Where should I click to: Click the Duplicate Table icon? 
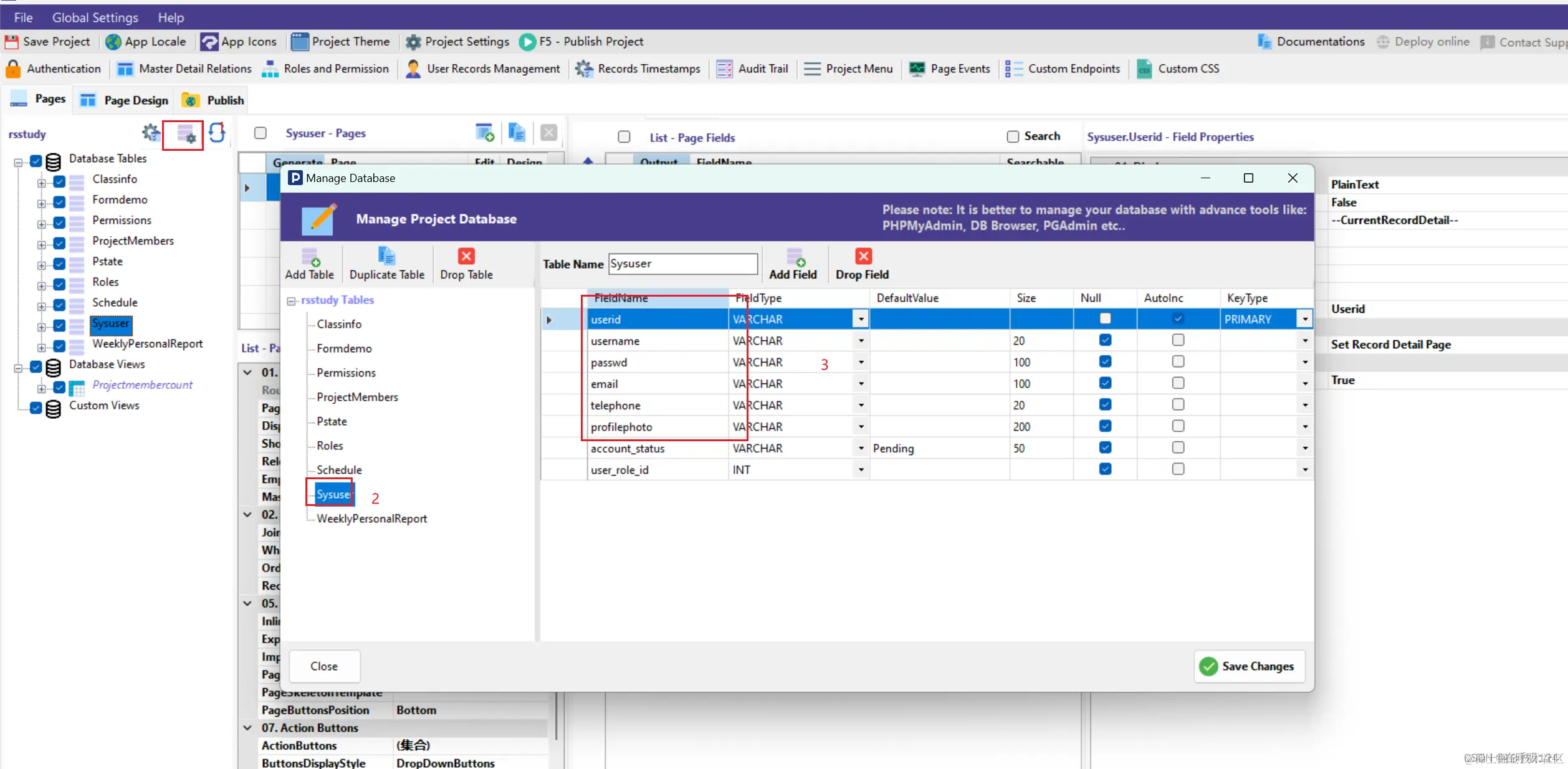[x=386, y=257]
